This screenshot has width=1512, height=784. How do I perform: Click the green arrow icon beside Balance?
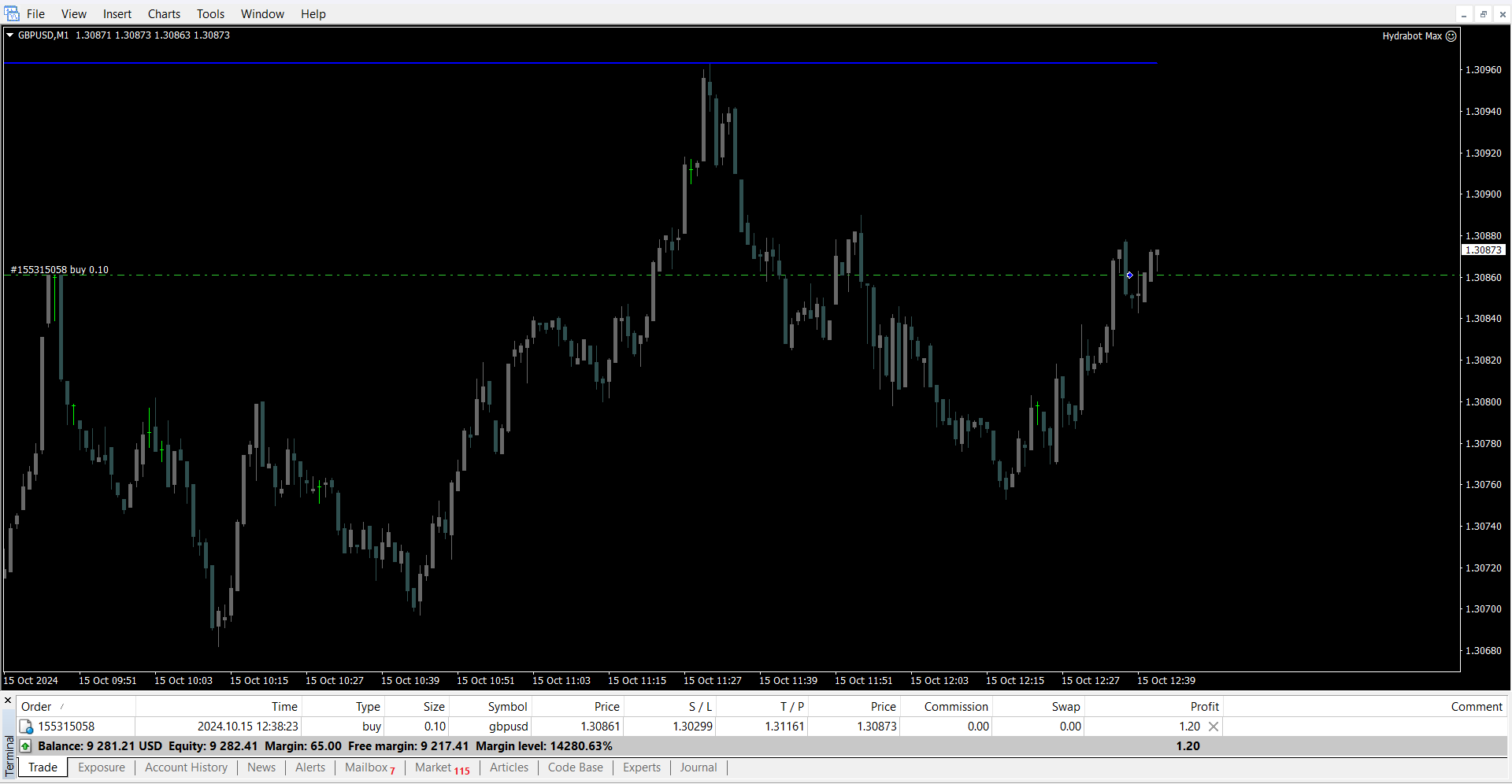26,746
